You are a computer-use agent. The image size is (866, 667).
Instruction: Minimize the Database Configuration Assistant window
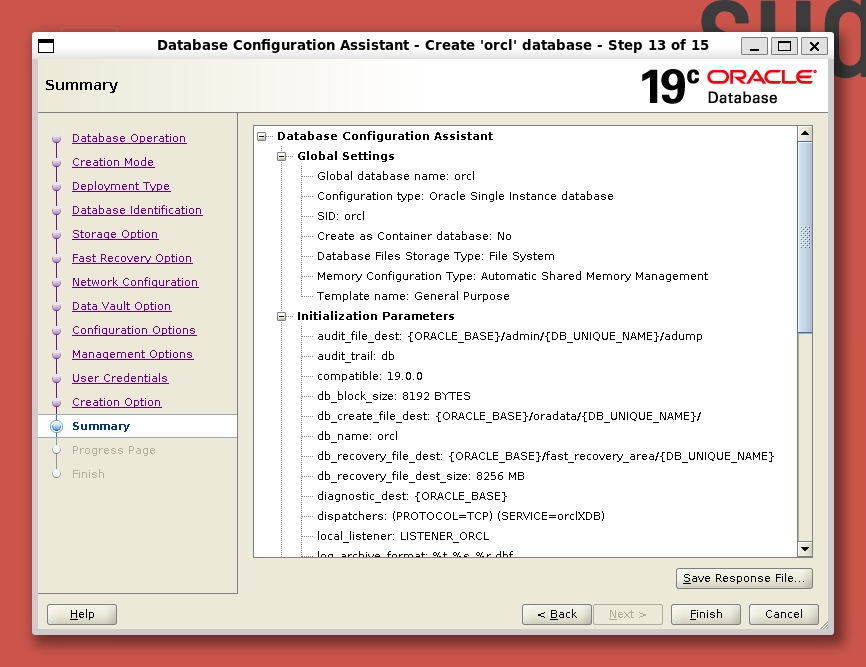pos(755,46)
